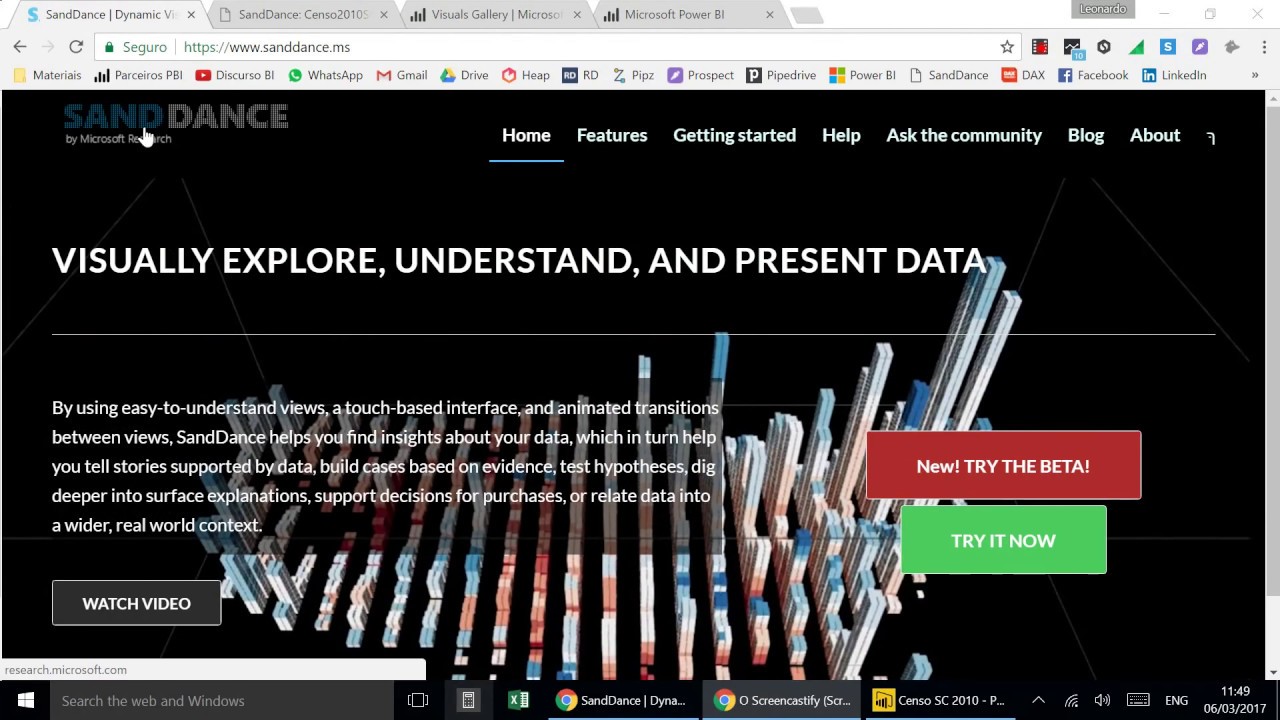This screenshot has height=720, width=1280.
Task: Open the clock showing 11:49
Action: point(1235,700)
